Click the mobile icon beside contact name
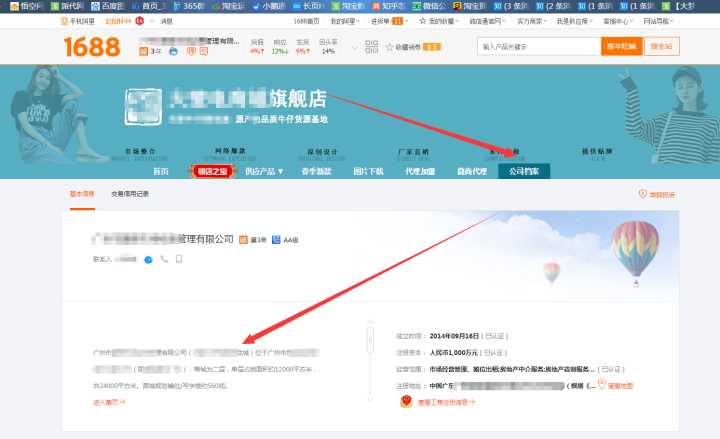 tap(179, 259)
